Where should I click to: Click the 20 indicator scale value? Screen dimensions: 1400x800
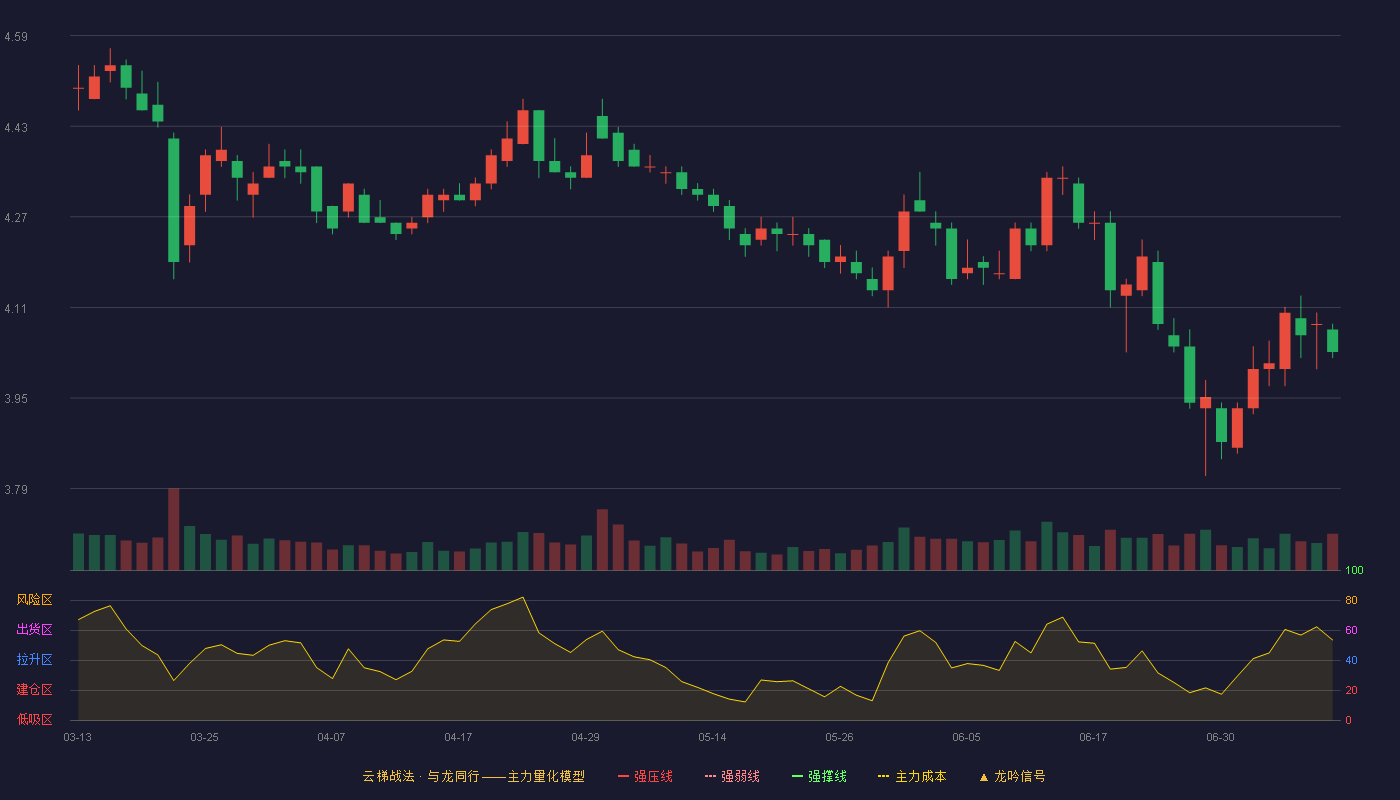pos(1351,690)
